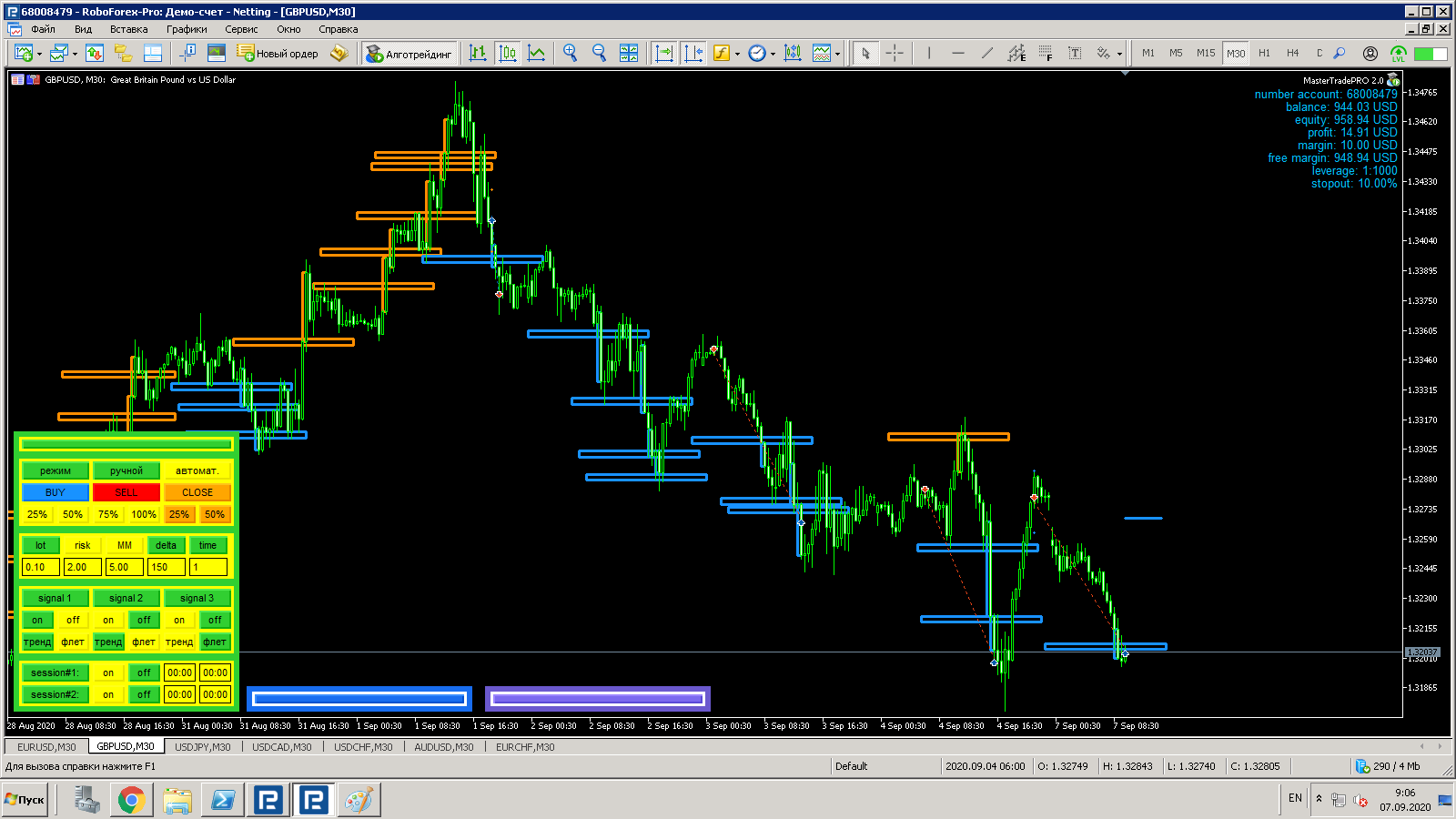Select 'автомат.' automatic mode
The image size is (1456, 819).
pos(197,470)
